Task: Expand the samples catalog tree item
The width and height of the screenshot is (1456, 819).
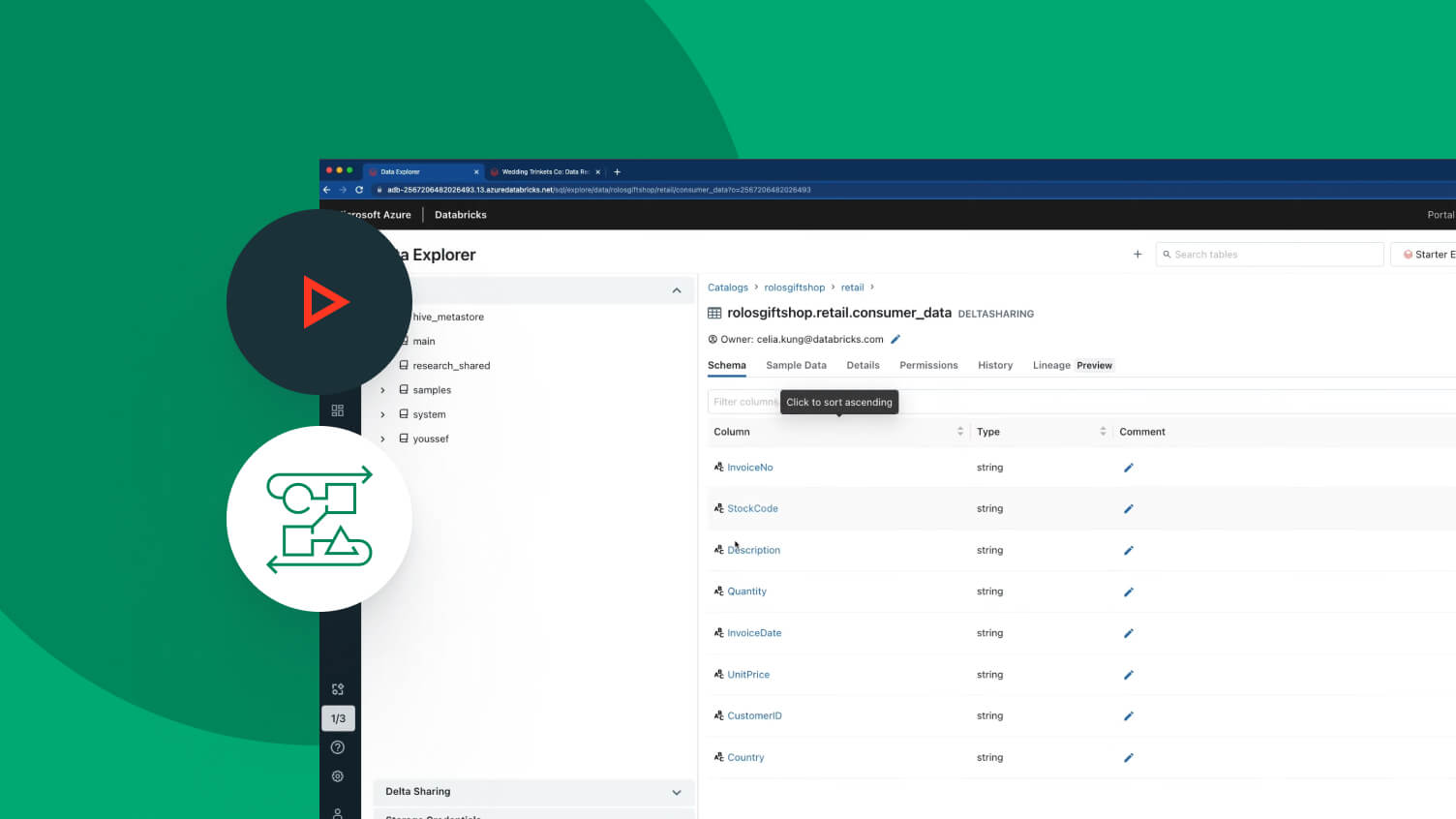Action: (x=383, y=390)
